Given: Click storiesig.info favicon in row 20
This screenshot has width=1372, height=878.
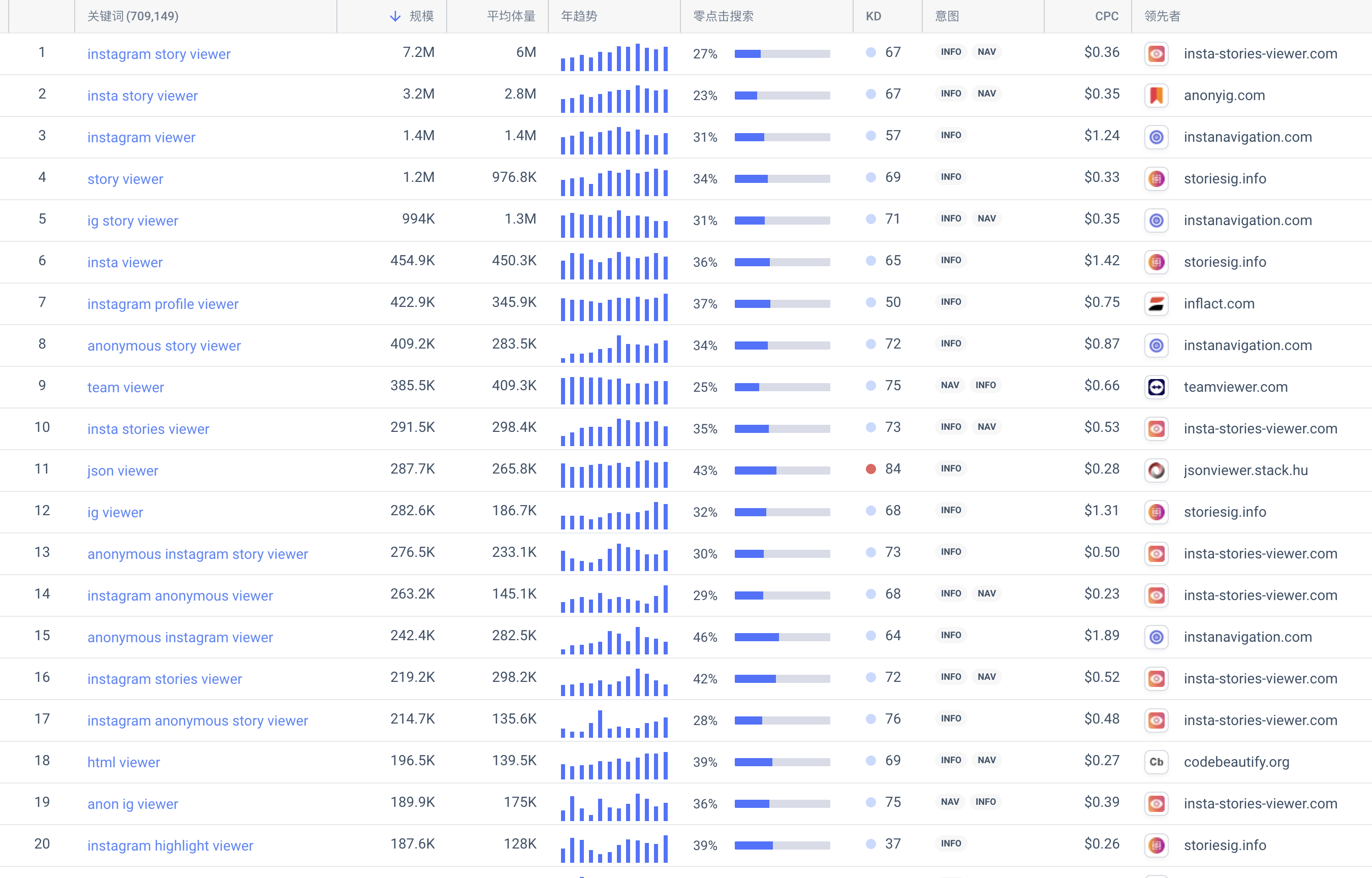Looking at the screenshot, I should point(1156,845).
